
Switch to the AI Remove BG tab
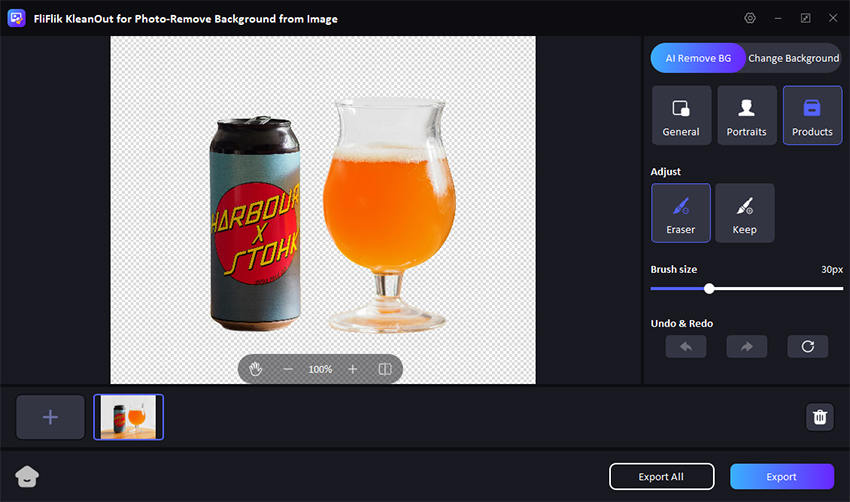point(698,58)
